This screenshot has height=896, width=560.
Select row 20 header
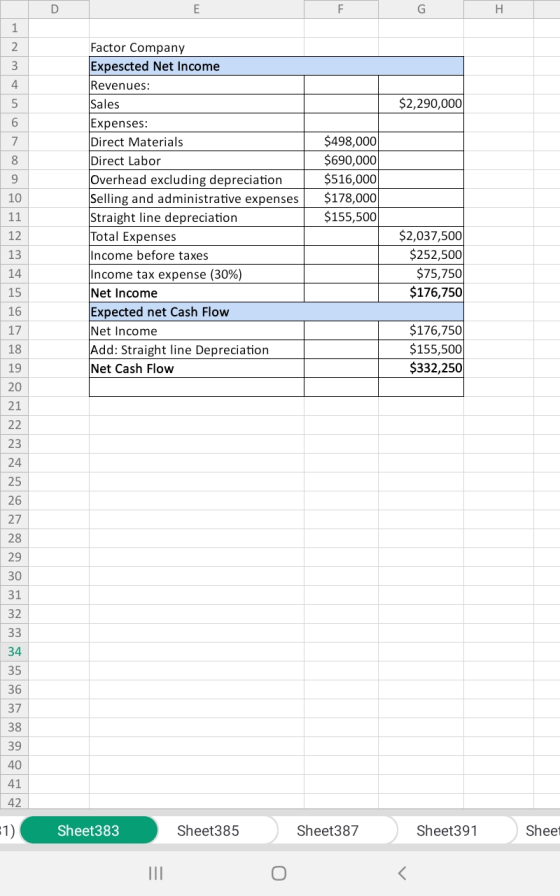click(14, 387)
